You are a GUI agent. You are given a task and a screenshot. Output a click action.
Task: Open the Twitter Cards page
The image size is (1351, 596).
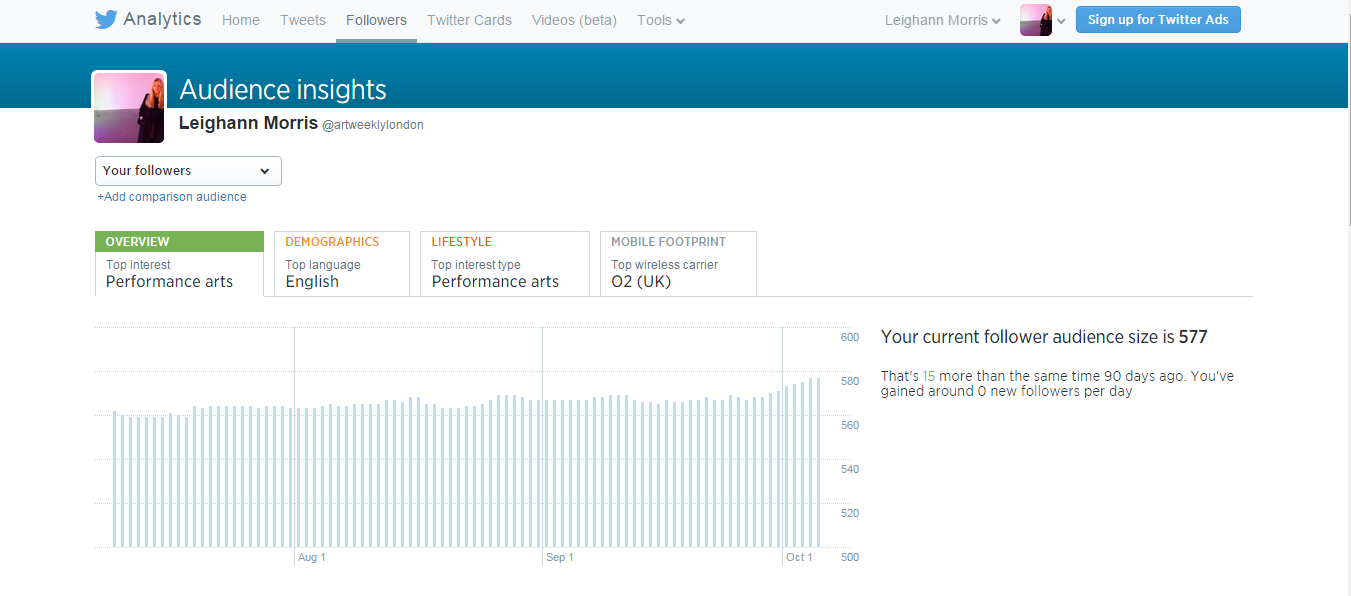pyautogui.click(x=469, y=20)
